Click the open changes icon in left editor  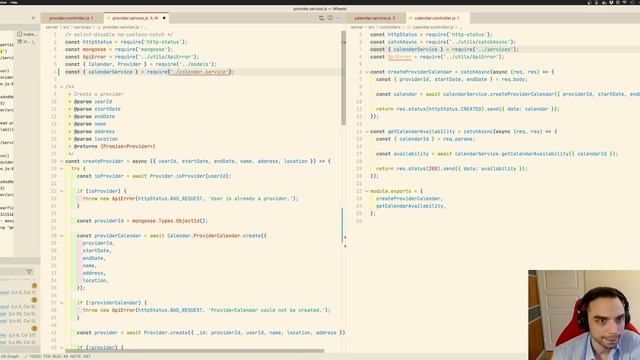[321, 18]
